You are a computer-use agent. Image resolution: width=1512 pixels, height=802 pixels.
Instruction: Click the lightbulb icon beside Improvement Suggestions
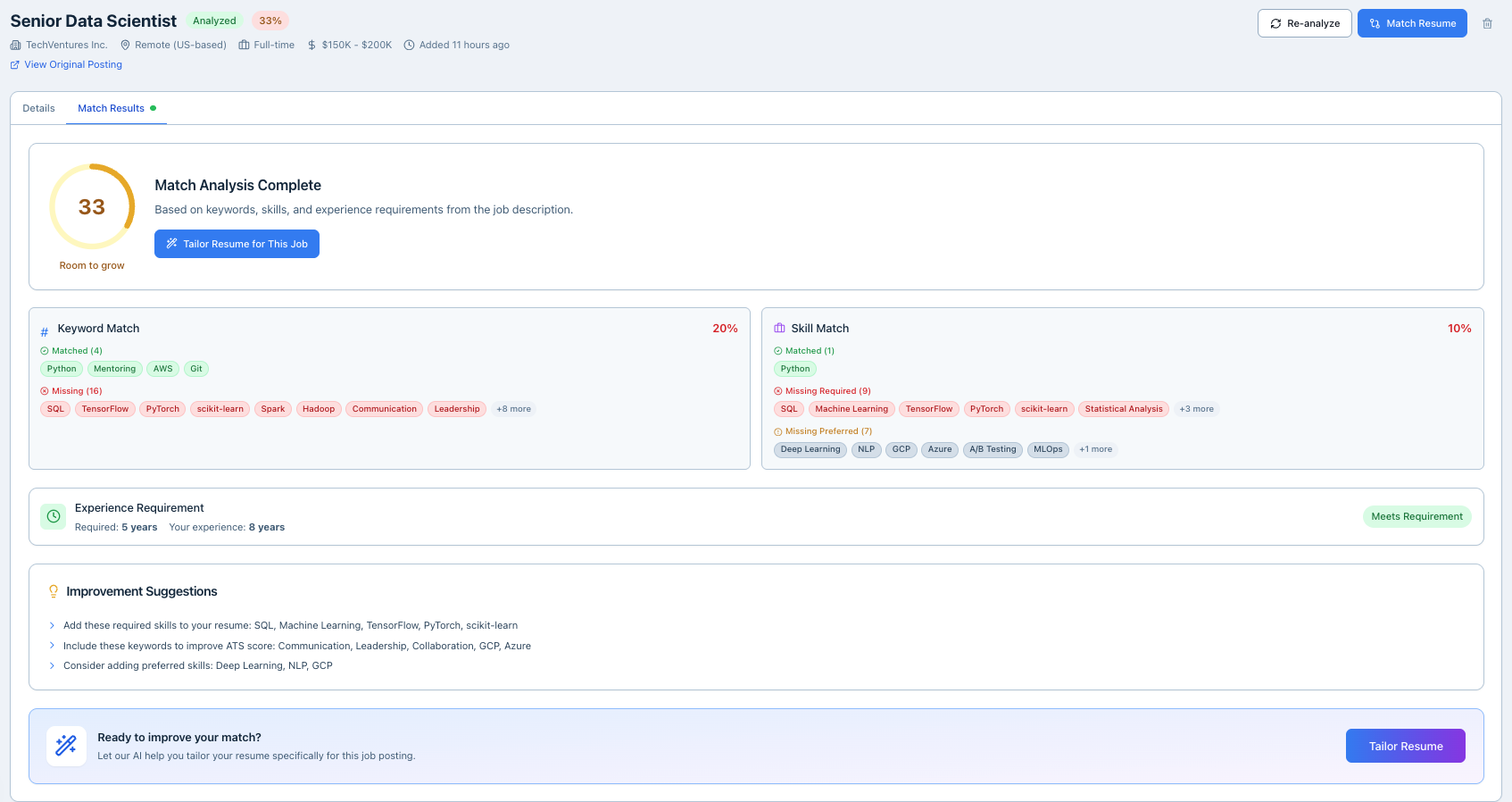54,591
